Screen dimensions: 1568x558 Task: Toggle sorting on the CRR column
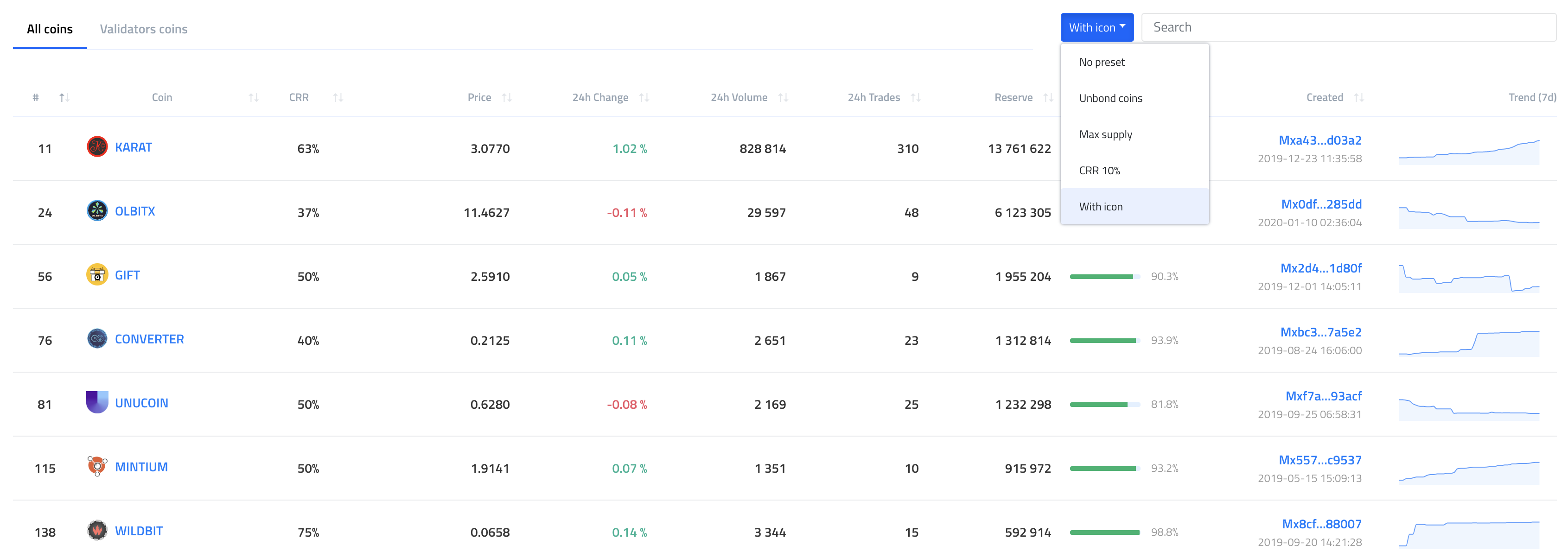[338, 97]
